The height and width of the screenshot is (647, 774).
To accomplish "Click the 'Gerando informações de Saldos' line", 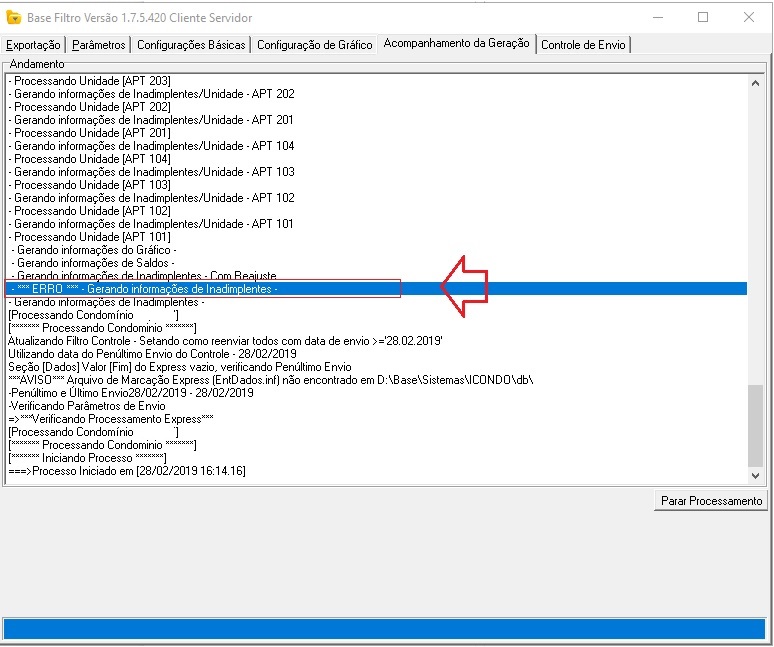I will tap(96, 263).
